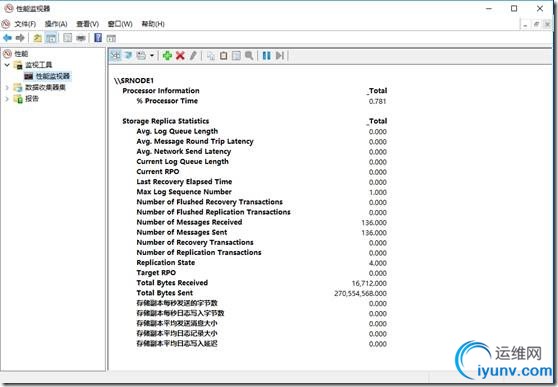Select Number of Flushed Recovery Transactions
Image resolution: width=558 pixels, height=387 pixels.
coord(210,202)
